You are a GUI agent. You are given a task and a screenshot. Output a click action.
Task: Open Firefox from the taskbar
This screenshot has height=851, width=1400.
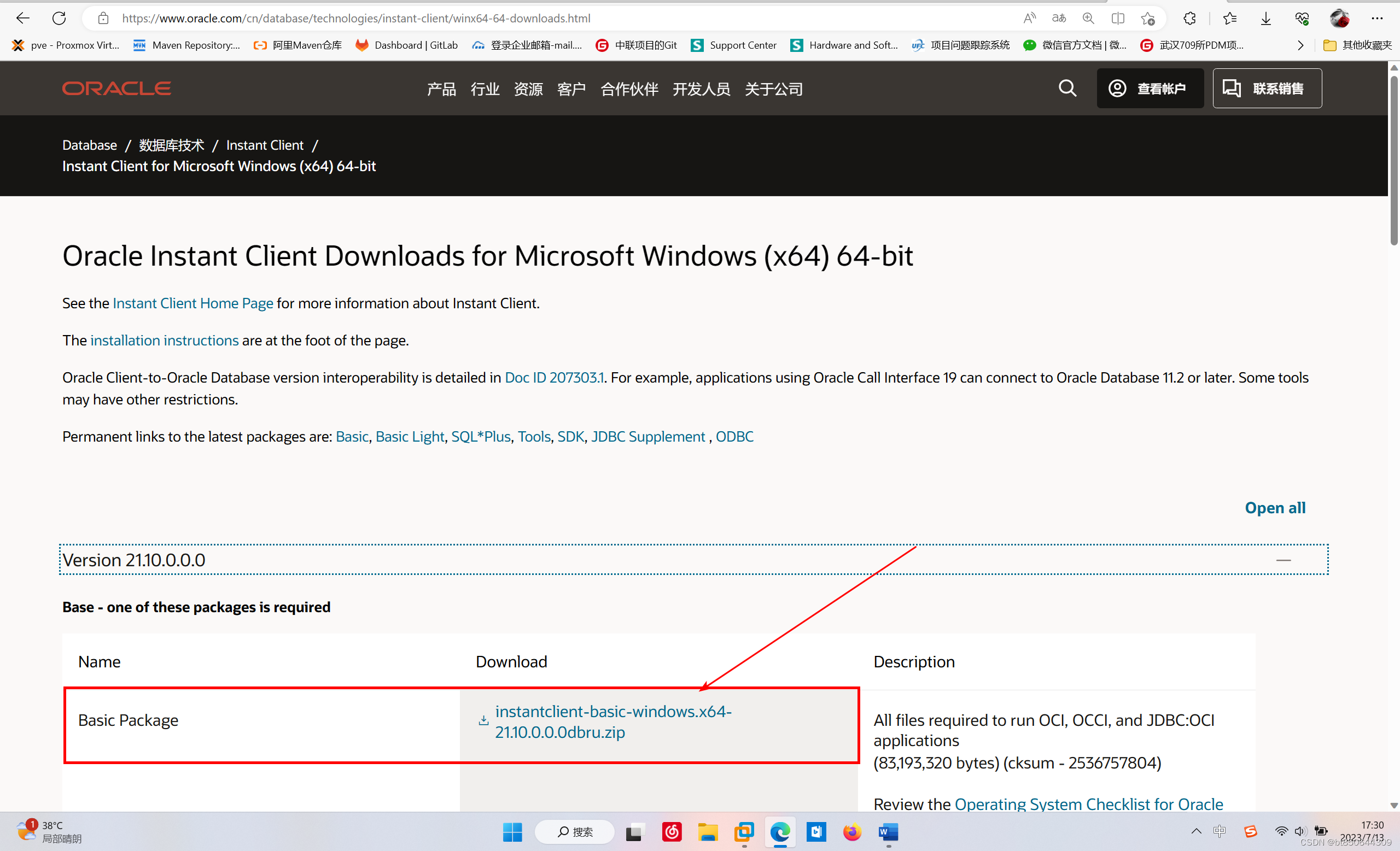click(x=851, y=832)
